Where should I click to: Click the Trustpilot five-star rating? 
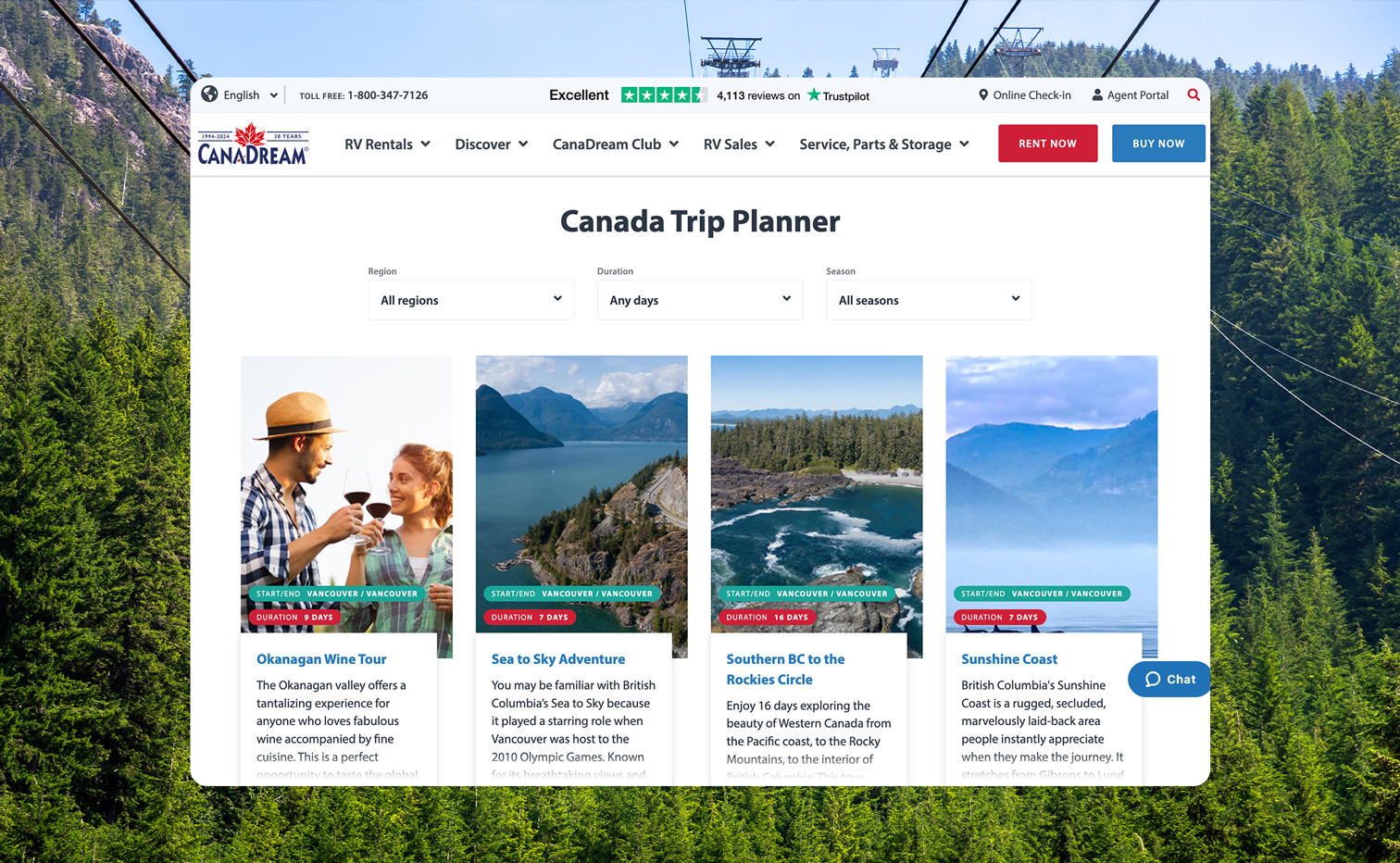coord(664,94)
